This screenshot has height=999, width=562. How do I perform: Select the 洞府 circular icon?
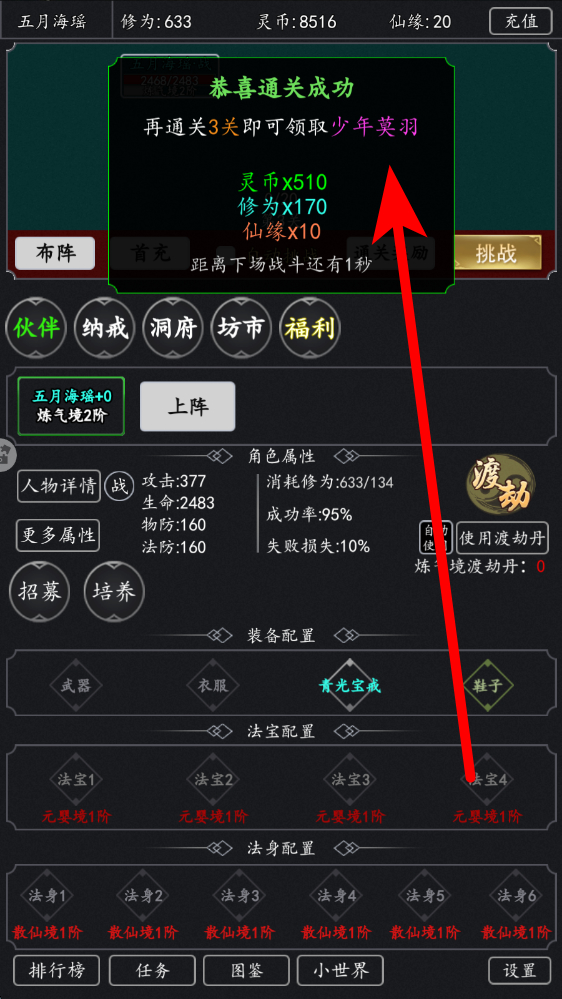(173, 328)
